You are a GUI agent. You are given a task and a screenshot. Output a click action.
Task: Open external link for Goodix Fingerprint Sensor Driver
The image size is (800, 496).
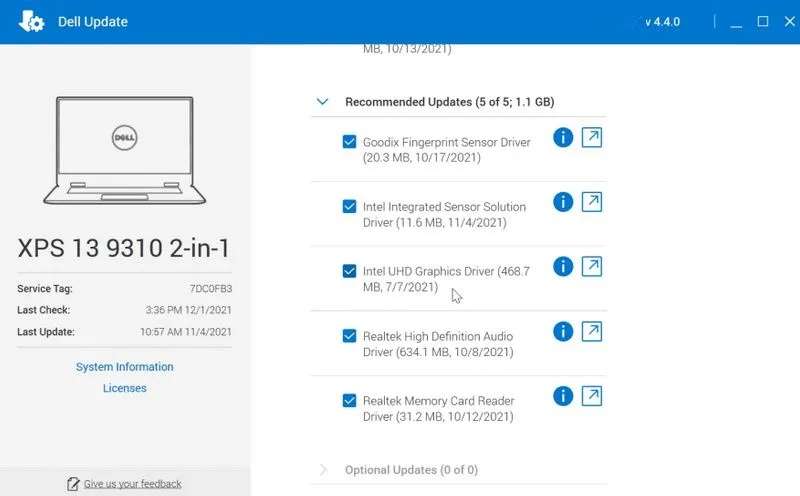click(x=592, y=137)
